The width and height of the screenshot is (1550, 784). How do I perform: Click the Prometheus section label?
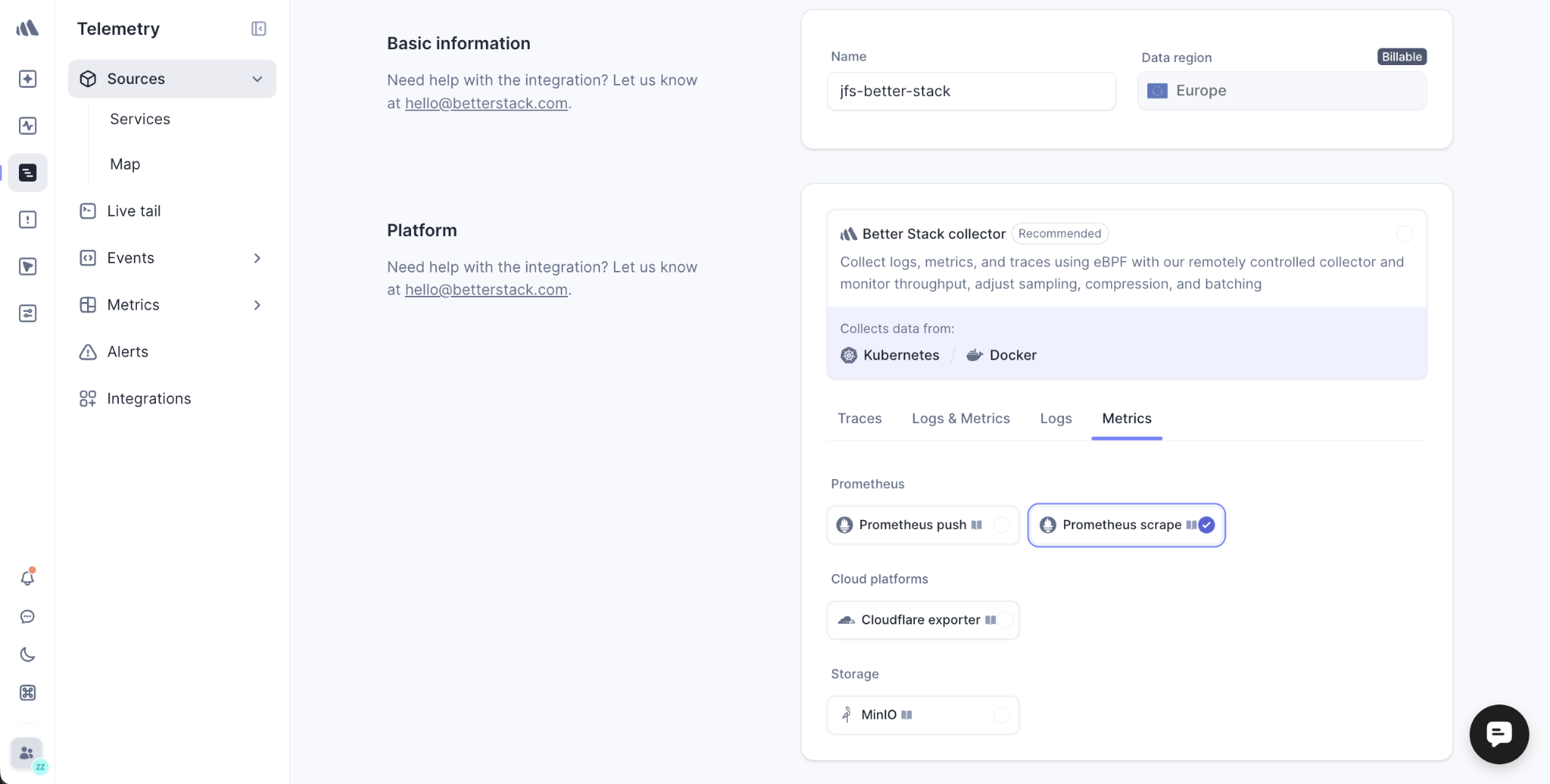[x=867, y=484]
